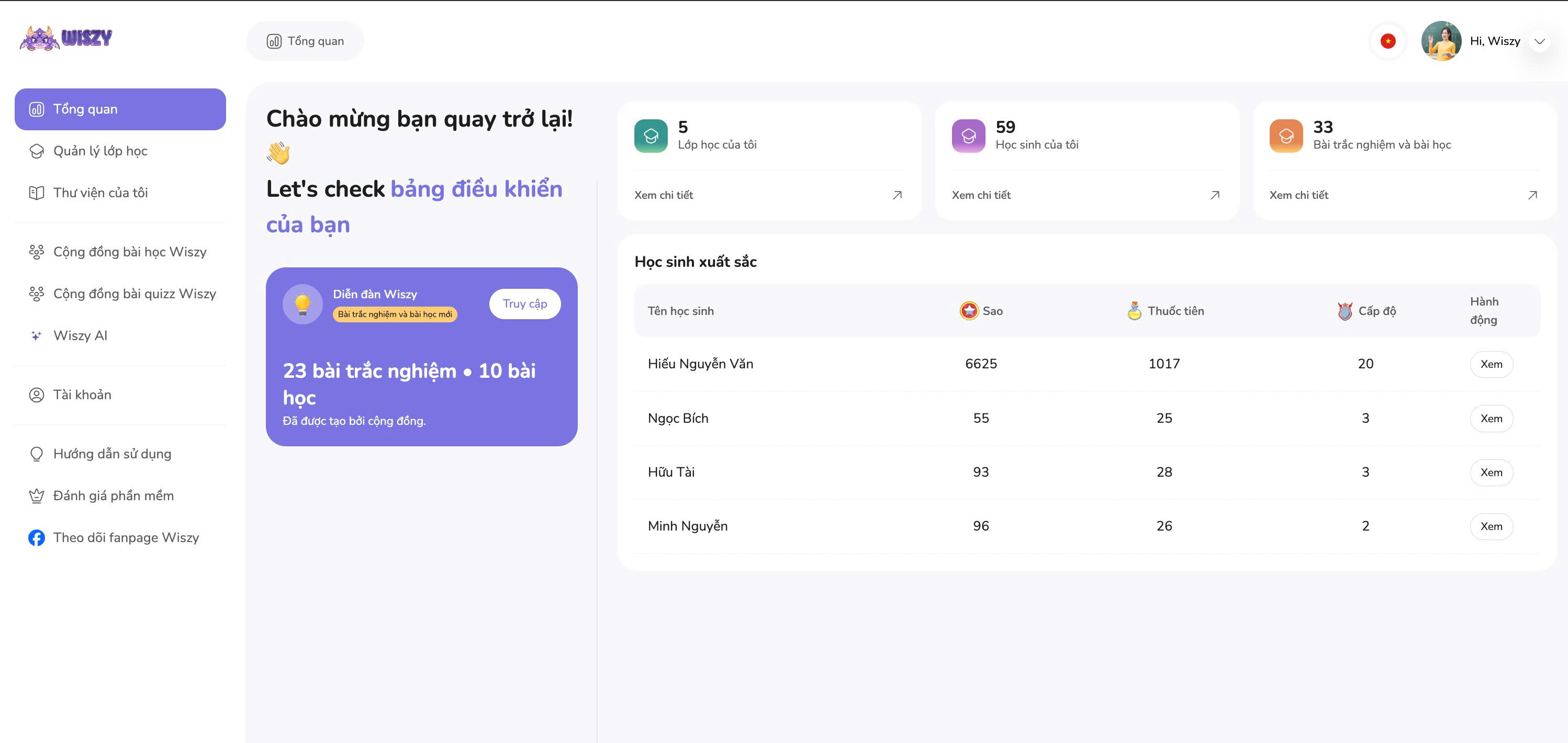Click the teacher profile avatar
This screenshot has height=743, width=1568.
click(x=1441, y=41)
